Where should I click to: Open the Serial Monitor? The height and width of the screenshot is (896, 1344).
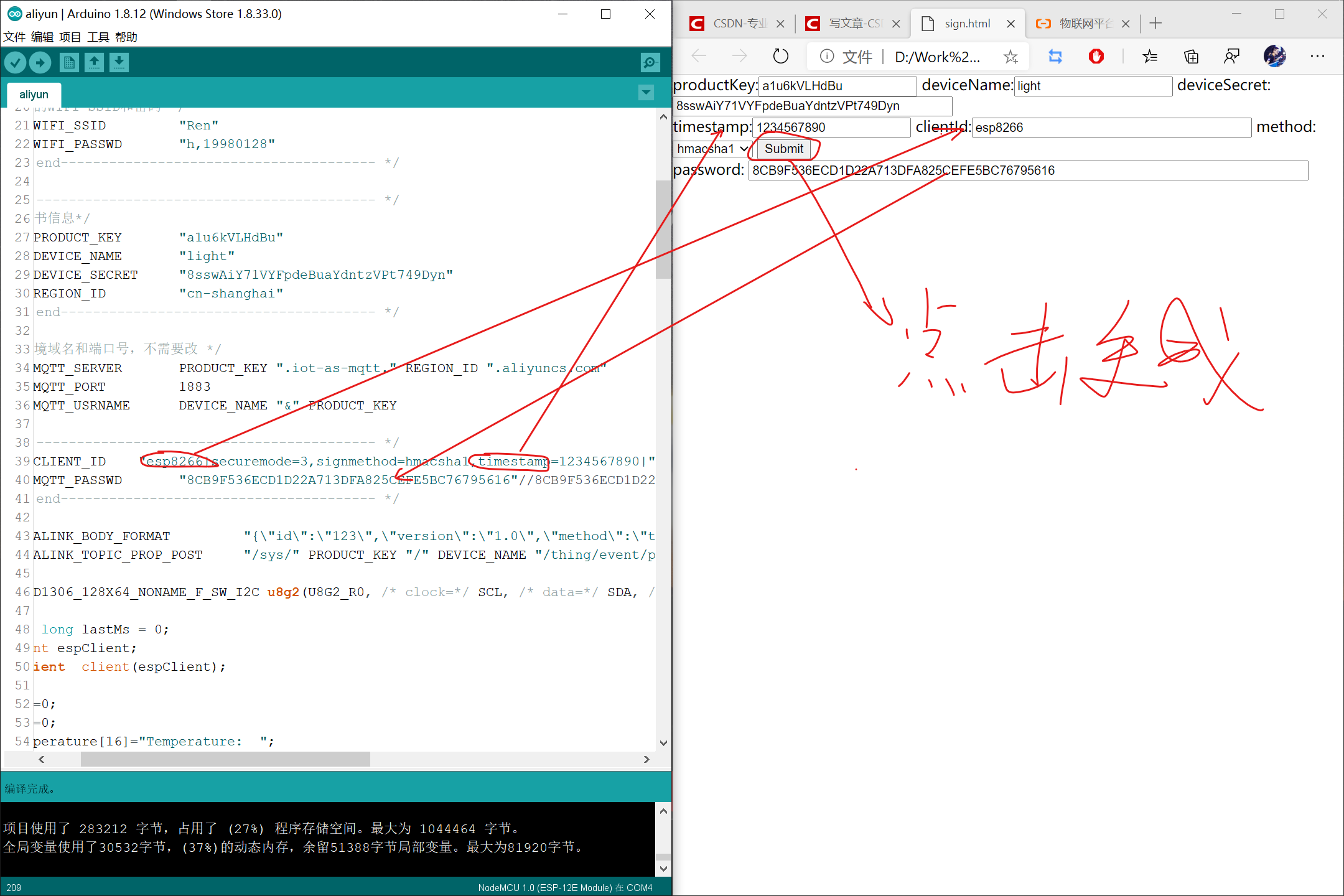[x=650, y=62]
